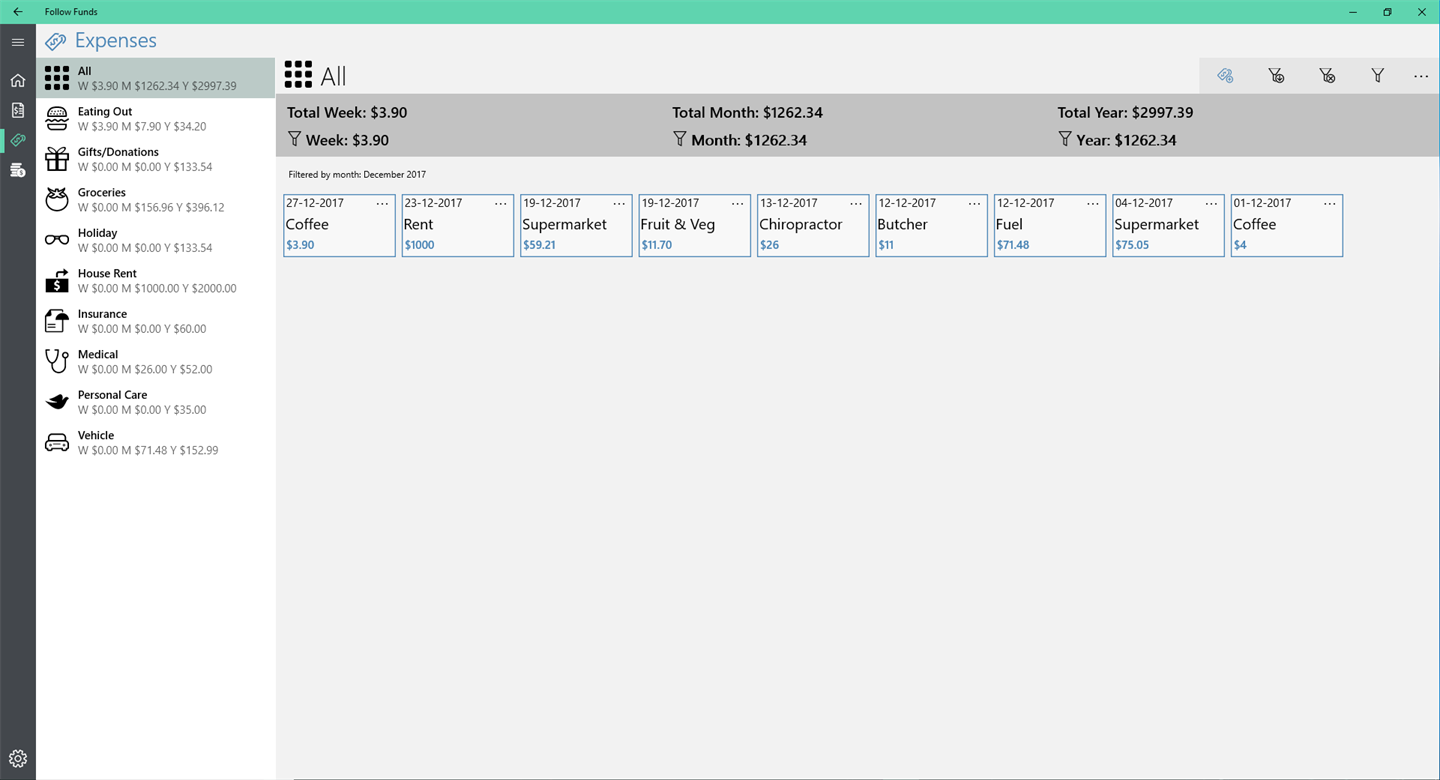Open the hamburger navigation menu

coord(18,42)
